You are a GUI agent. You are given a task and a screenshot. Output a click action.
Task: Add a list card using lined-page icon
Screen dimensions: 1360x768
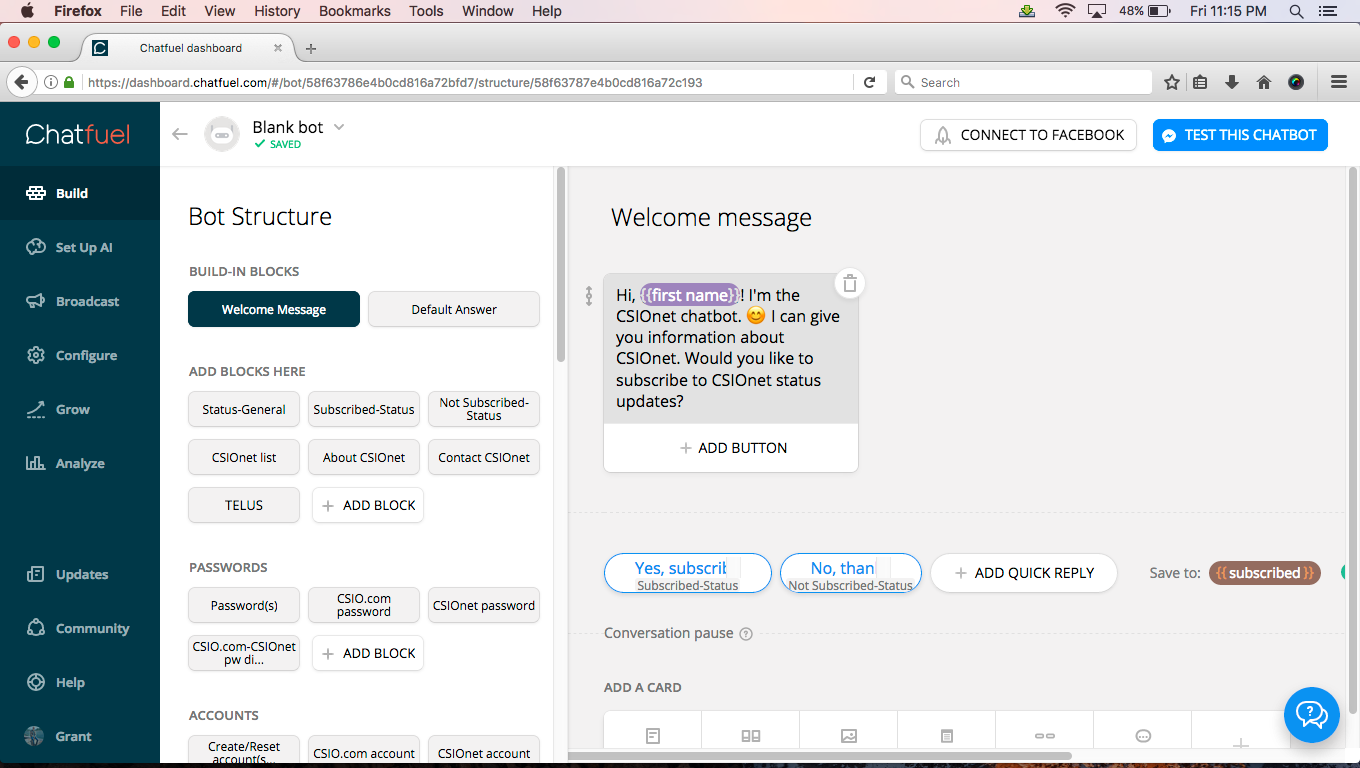click(947, 736)
